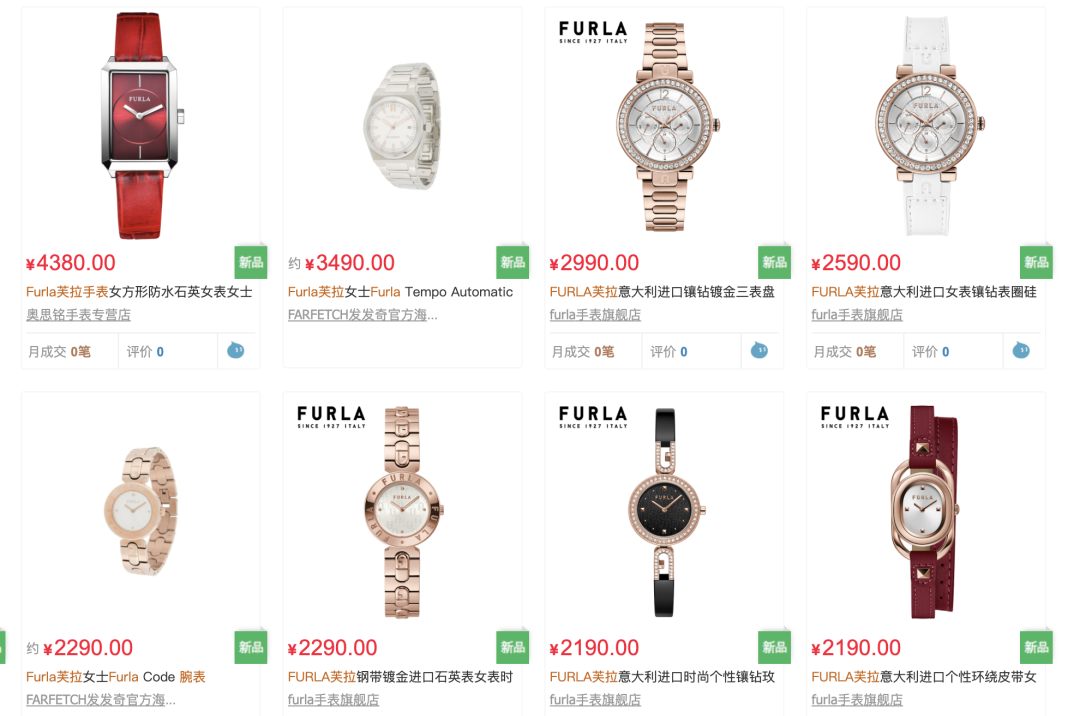The width and height of the screenshot is (1080, 716).
Task: Click the 新品 badge on the ¥2190 black bangle watch
Action: pos(774,647)
